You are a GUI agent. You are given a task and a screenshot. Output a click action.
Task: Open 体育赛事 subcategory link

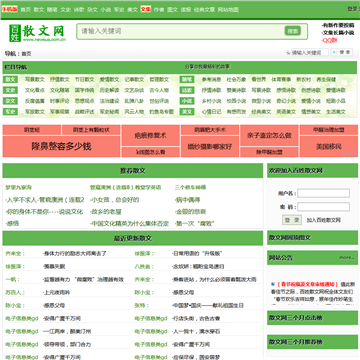point(281,80)
